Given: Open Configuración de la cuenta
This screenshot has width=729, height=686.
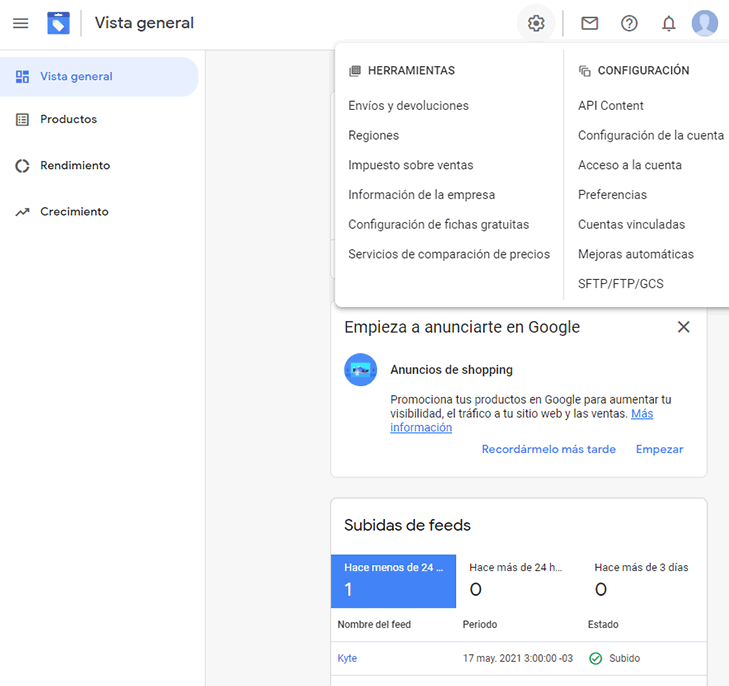Looking at the screenshot, I should click(651, 136).
